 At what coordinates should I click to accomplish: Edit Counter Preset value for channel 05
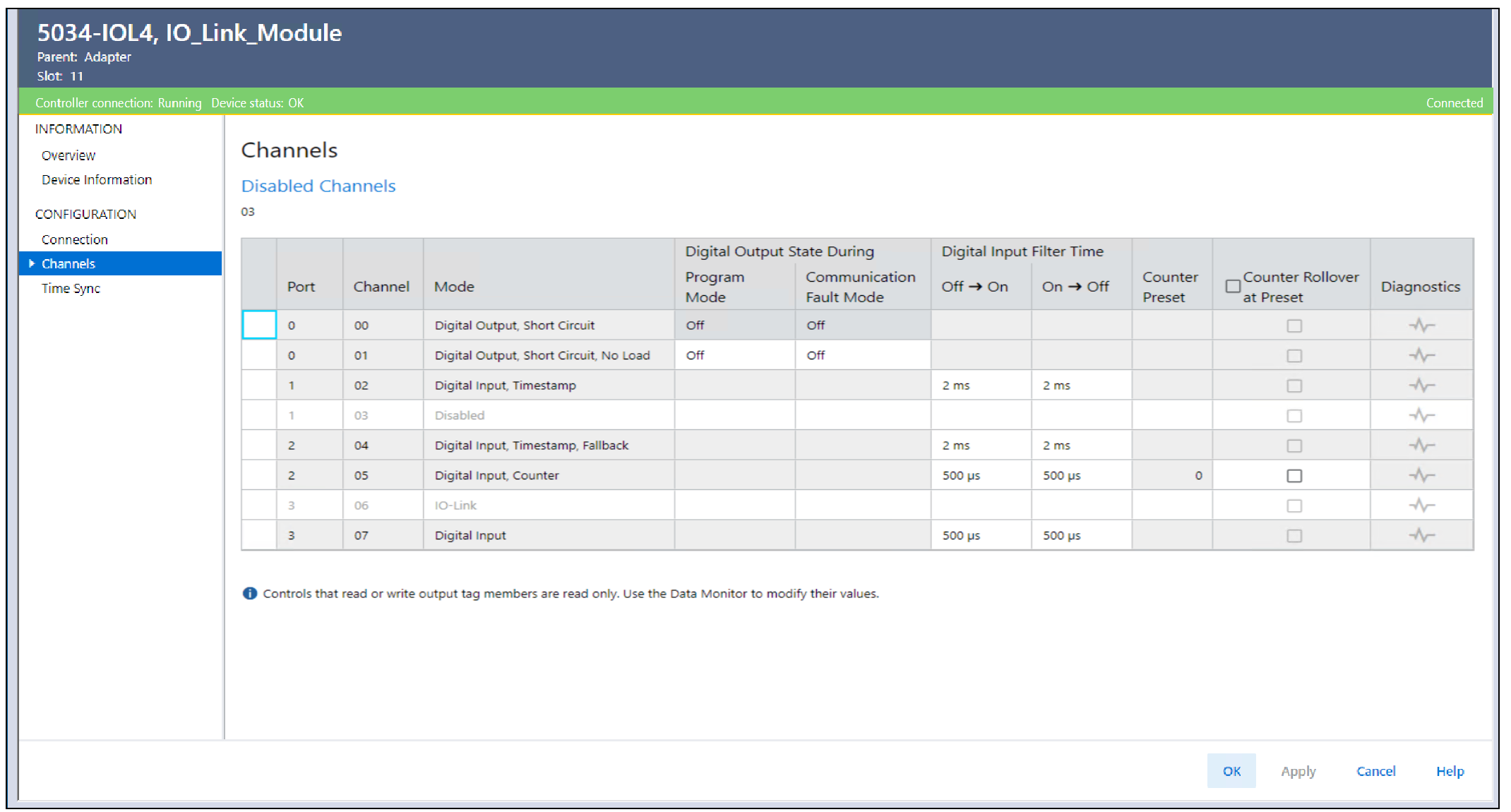pos(1172,475)
